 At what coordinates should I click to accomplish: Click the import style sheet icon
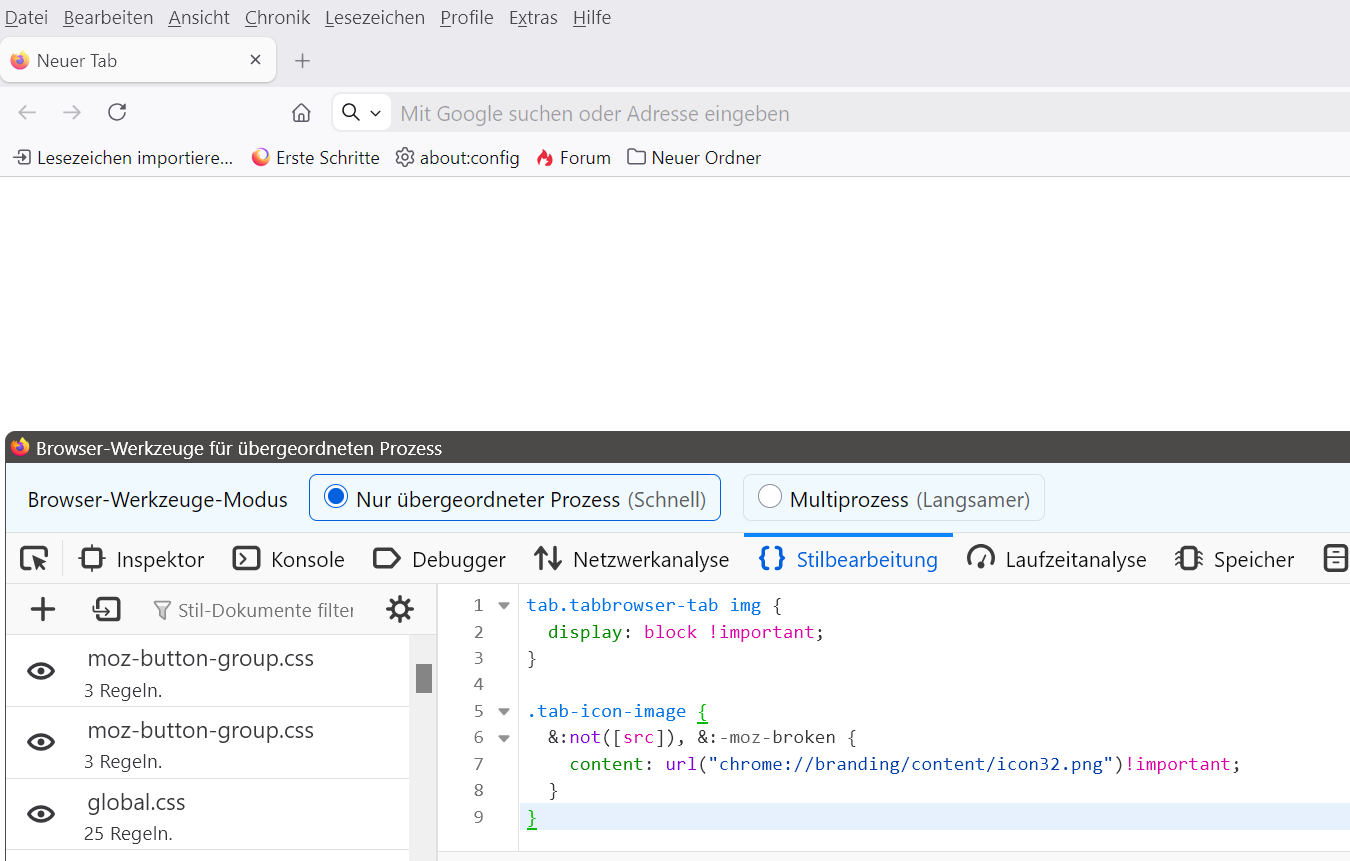106,609
